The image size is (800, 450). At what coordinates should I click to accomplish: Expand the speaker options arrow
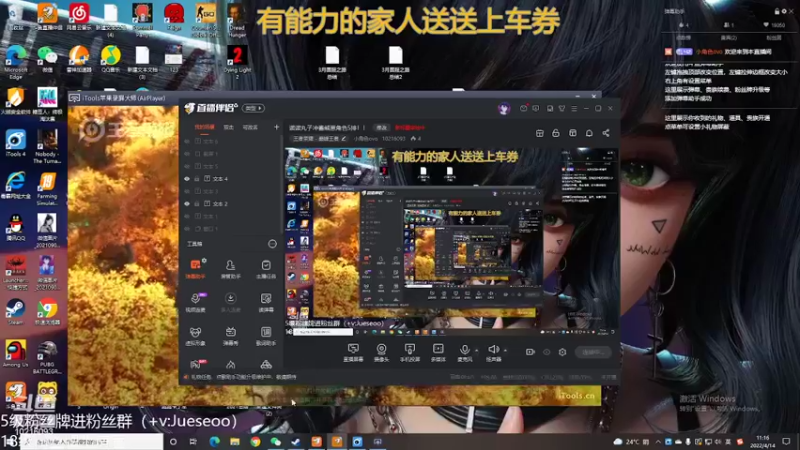(x=505, y=351)
